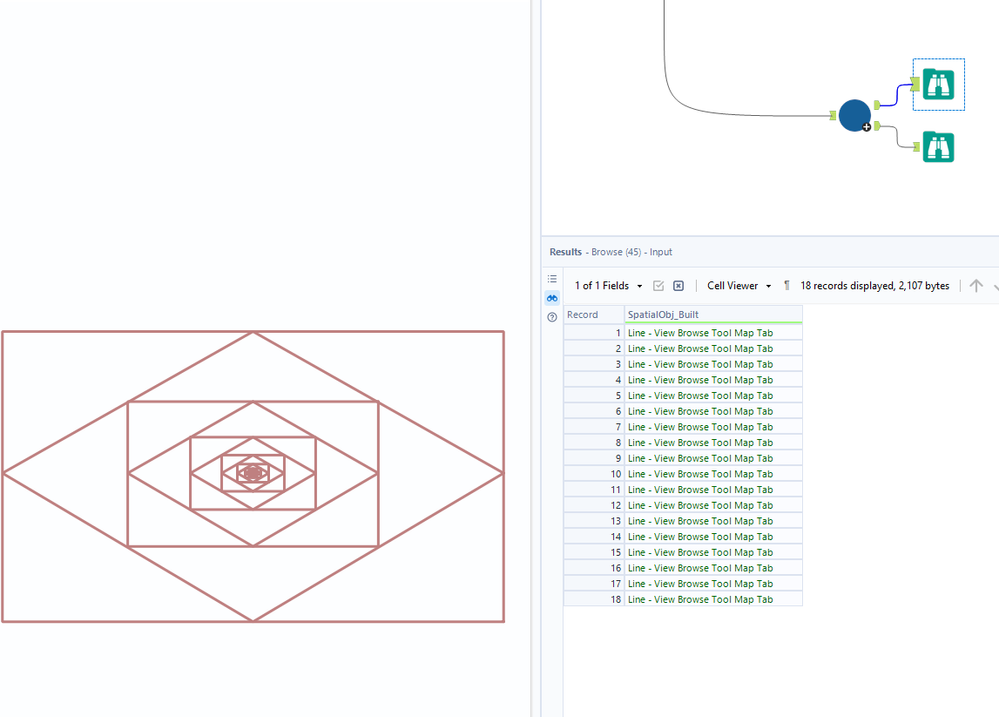
Task: Click record 12 Line spatial object cell
Action: (713, 505)
